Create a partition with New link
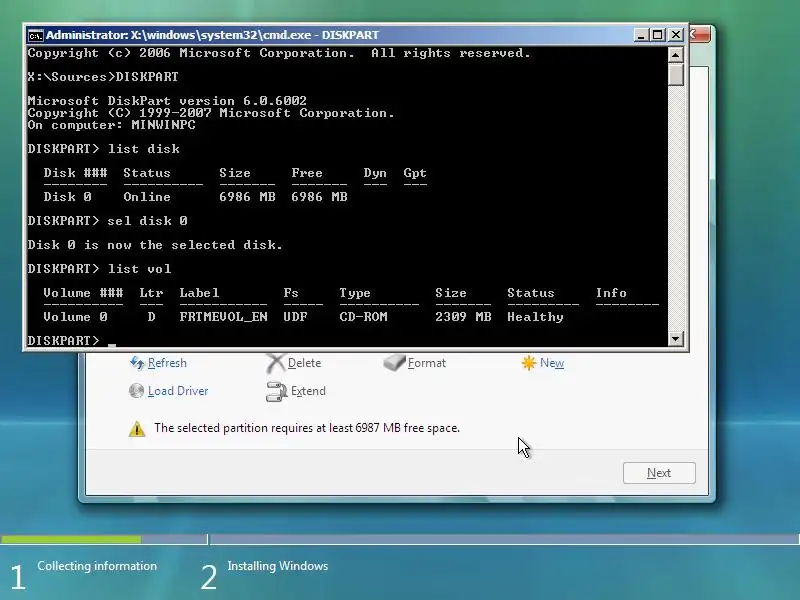 (x=552, y=363)
